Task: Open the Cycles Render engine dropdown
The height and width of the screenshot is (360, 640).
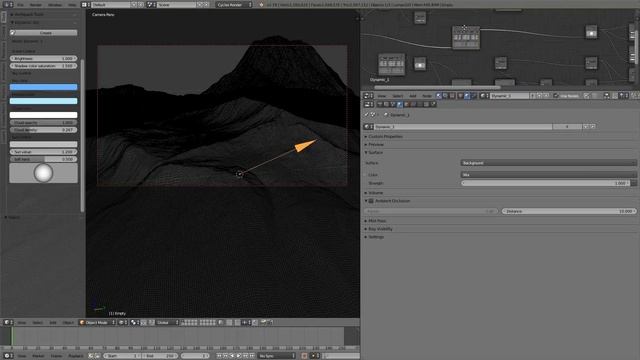Action: [x=234, y=4]
